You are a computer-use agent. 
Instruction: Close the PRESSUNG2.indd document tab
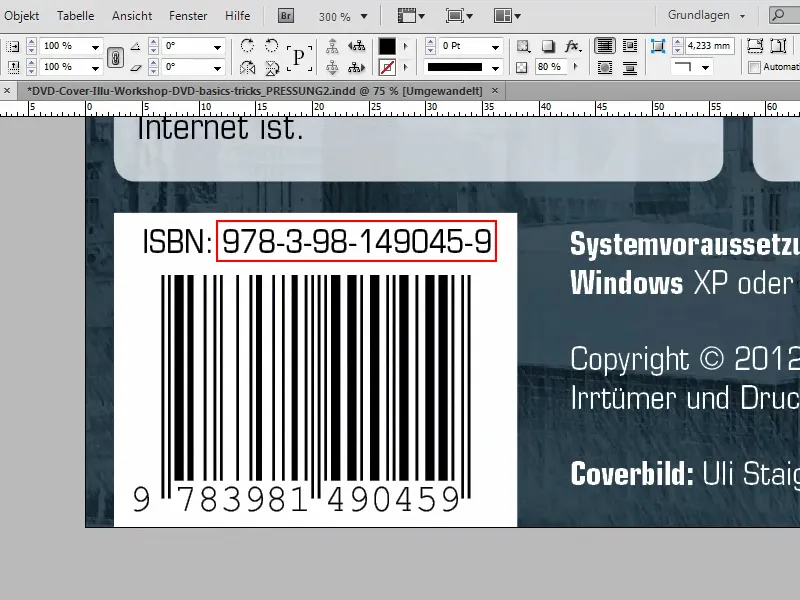point(495,91)
